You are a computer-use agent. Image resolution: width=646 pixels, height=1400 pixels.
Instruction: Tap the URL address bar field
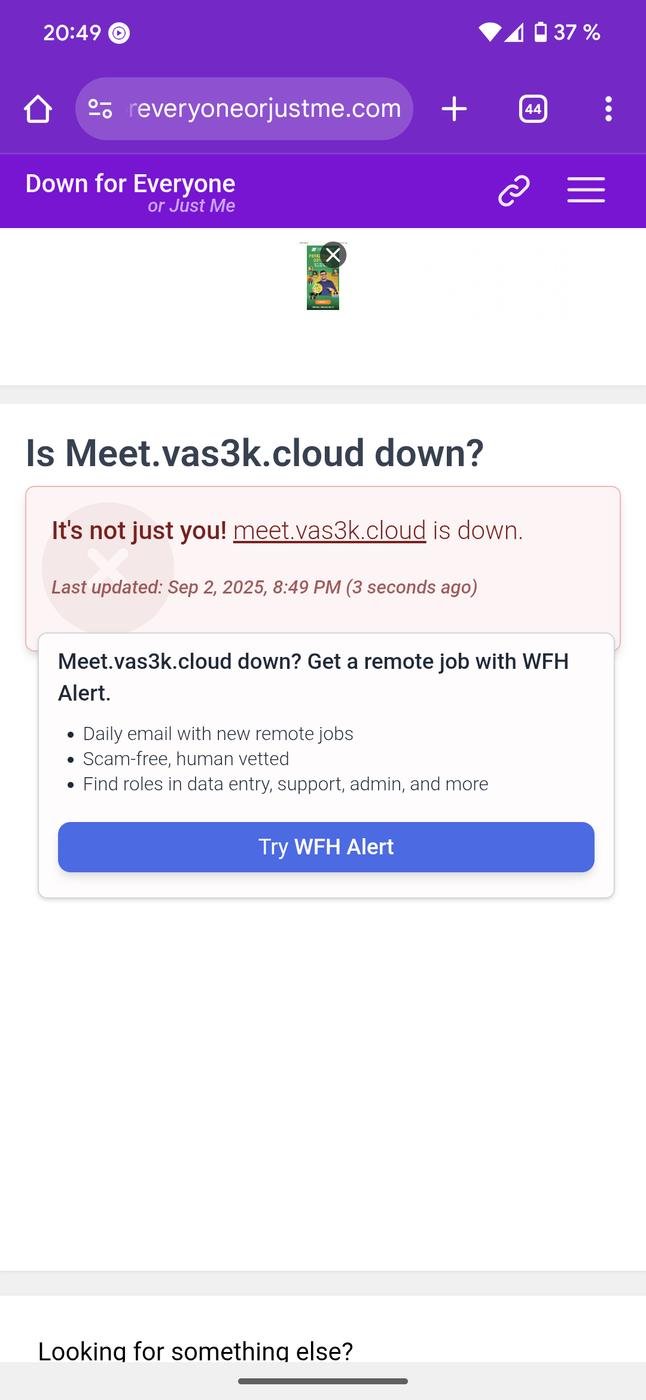(265, 109)
